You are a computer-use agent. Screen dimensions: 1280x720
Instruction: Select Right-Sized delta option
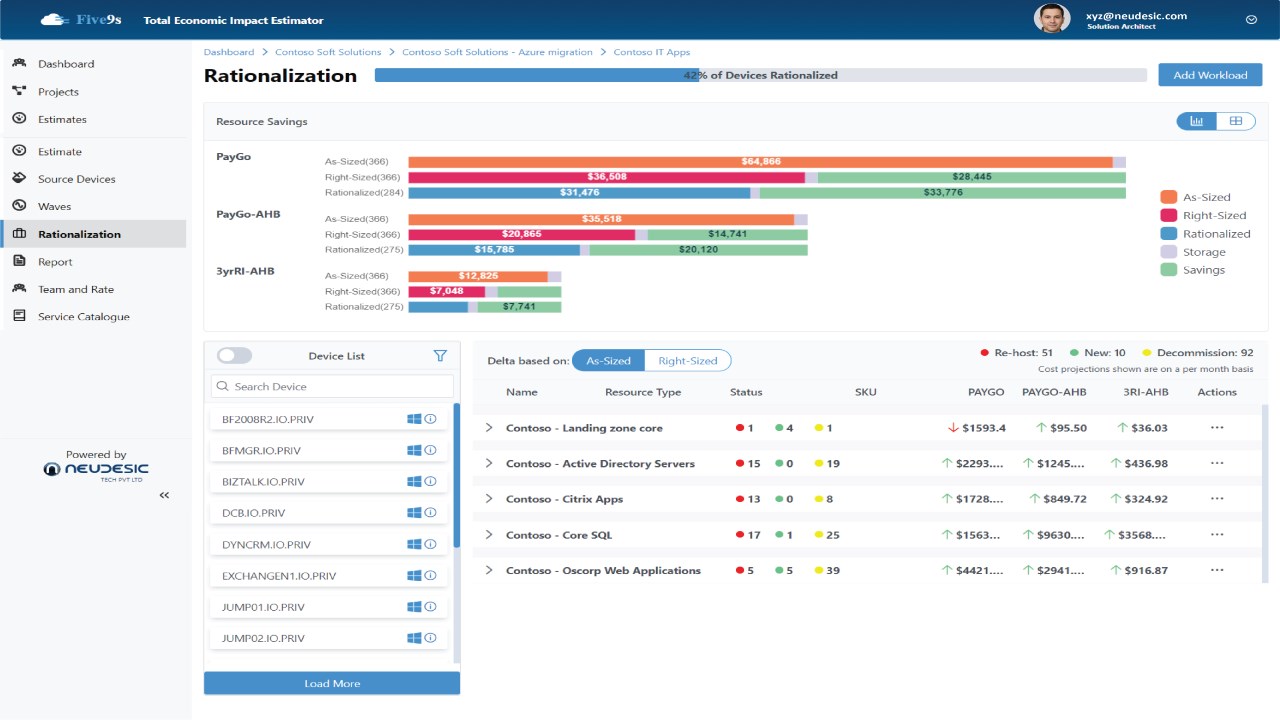(x=688, y=360)
